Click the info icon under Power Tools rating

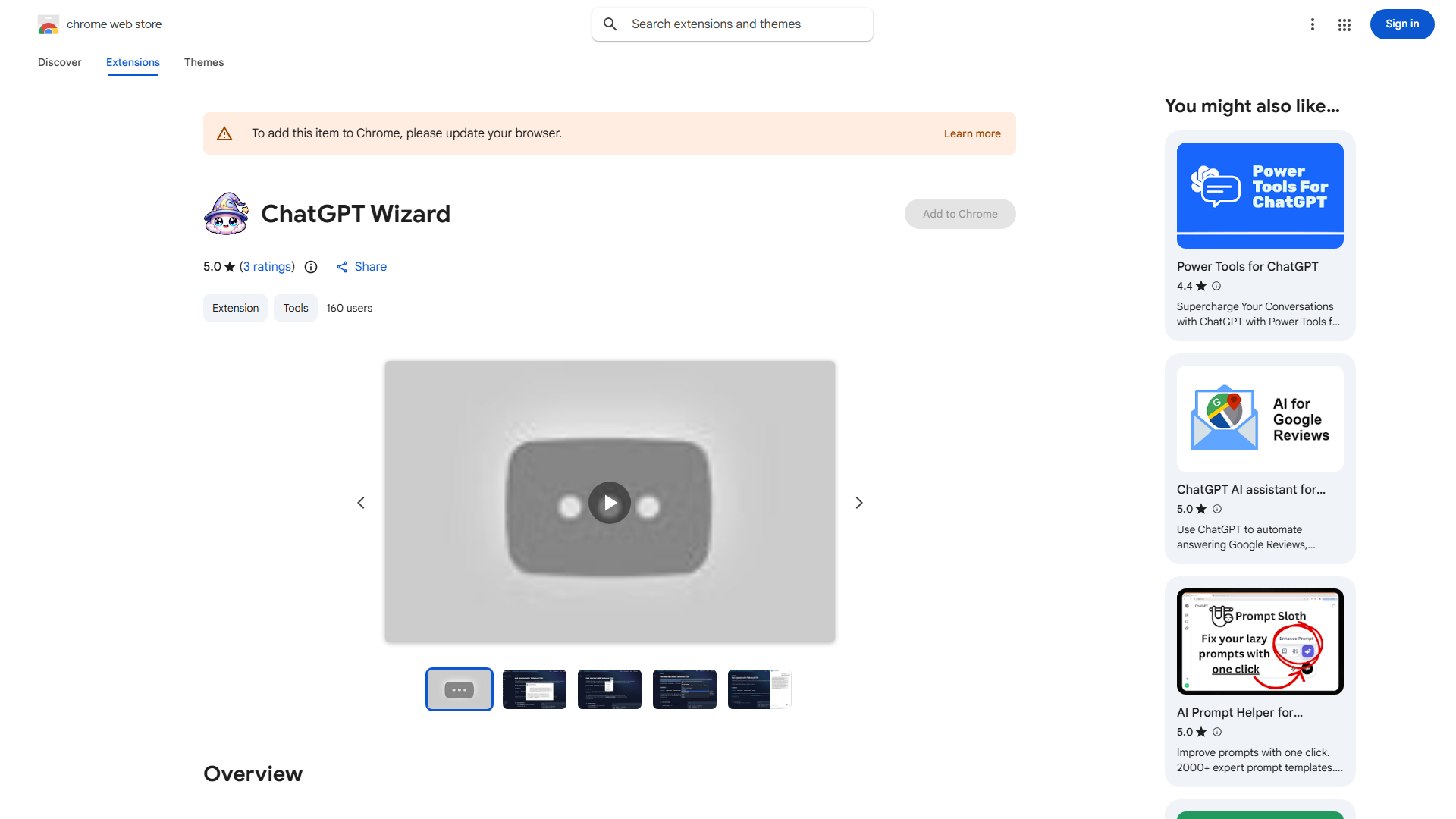click(1216, 286)
